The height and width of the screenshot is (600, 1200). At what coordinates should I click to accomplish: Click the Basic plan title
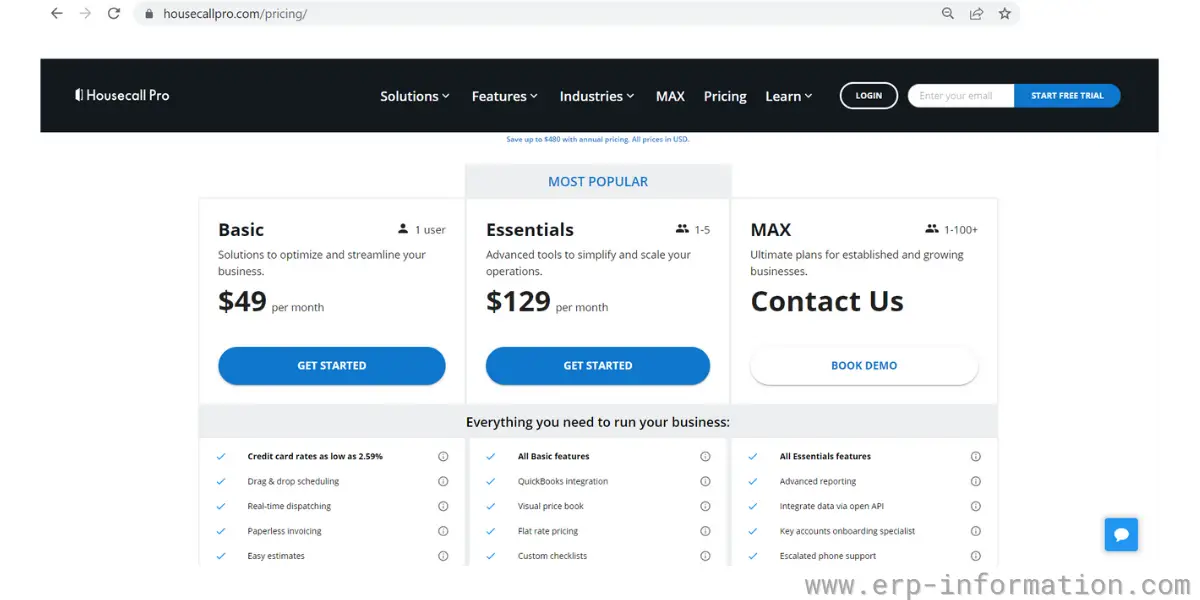coord(241,230)
